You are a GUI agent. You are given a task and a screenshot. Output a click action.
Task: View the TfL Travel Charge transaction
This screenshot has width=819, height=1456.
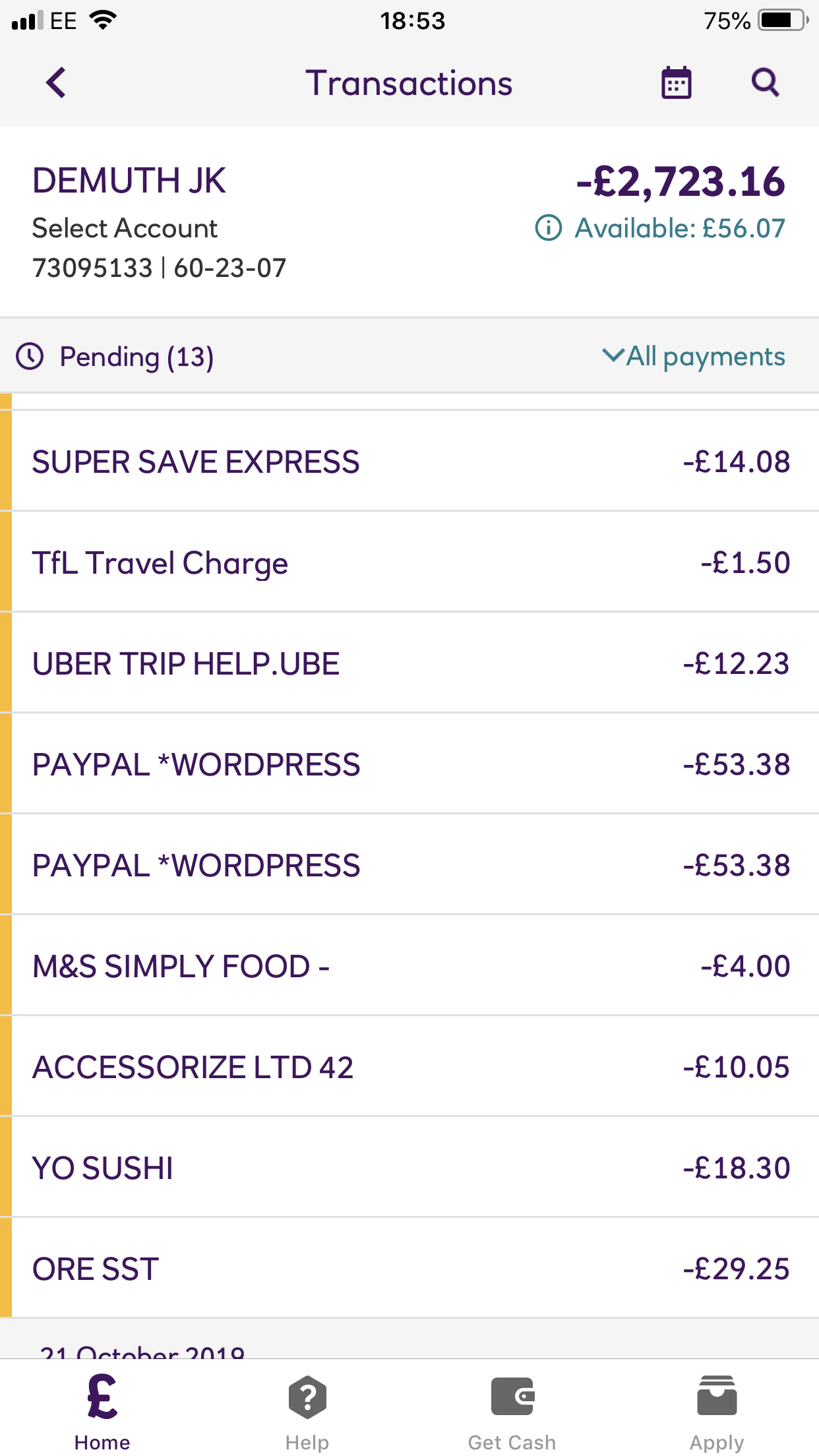point(409,562)
